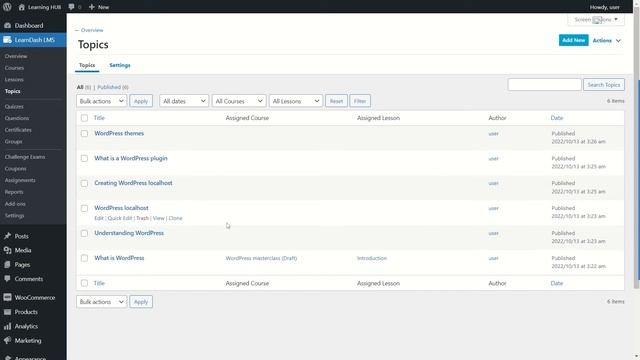The image size is (640, 360).
Task: Click the WooCommerce icon in sidebar
Action: pyautogui.click(x=7, y=298)
